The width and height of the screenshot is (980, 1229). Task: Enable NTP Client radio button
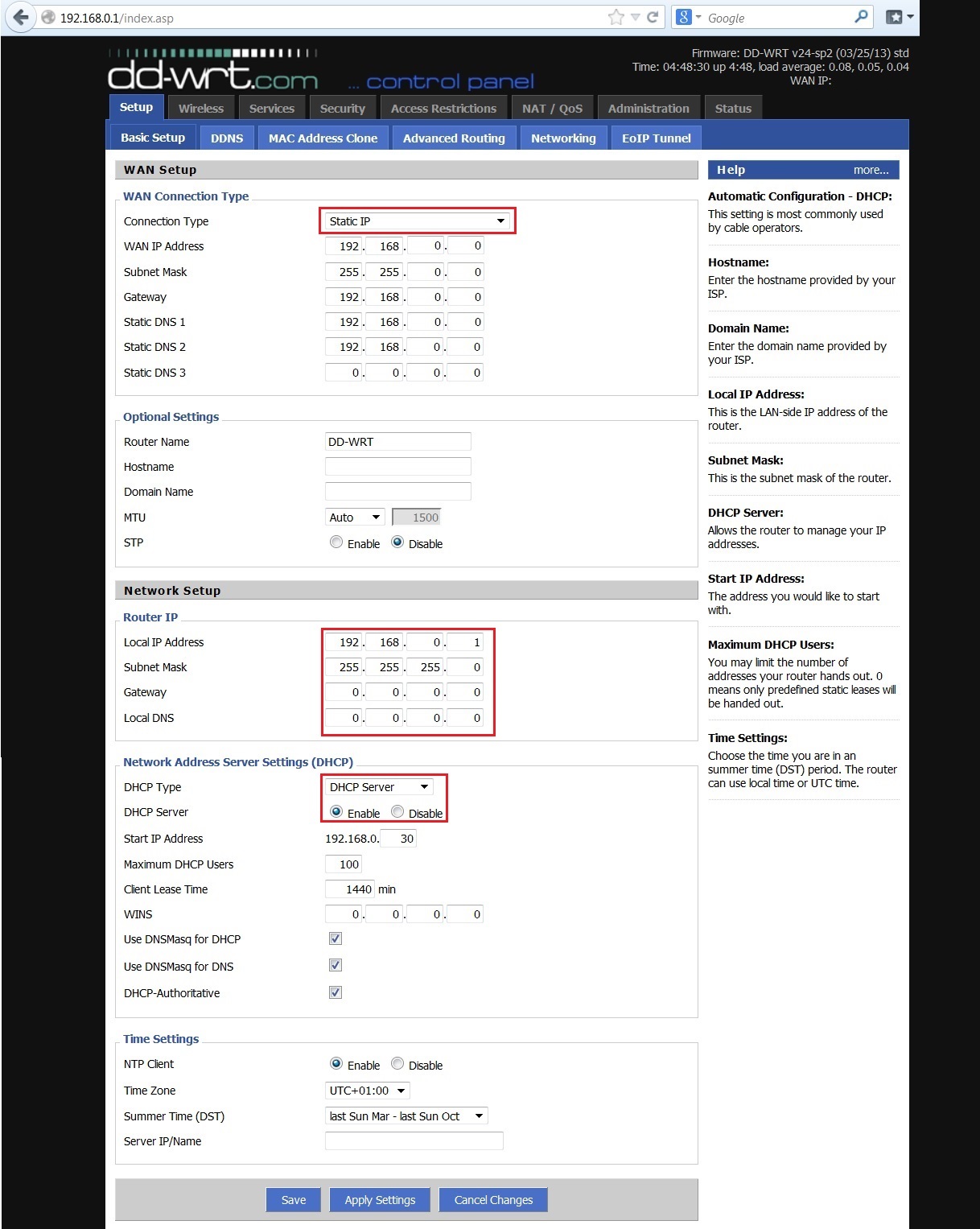pos(336,1064)
